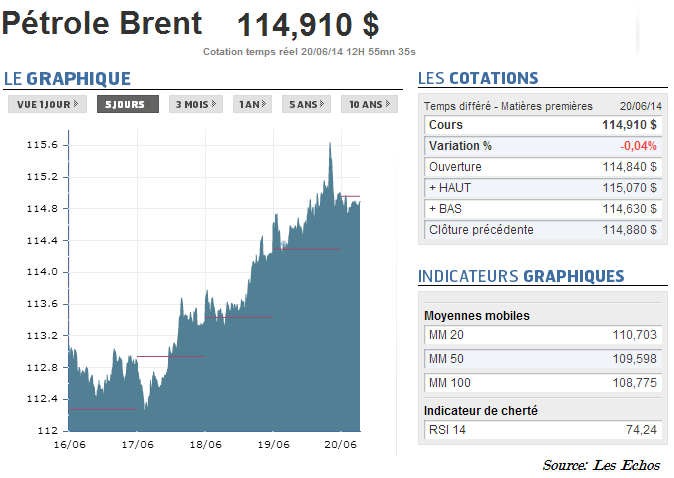
Task: Click the Variation % label
Action: click(x=460, y=146)
